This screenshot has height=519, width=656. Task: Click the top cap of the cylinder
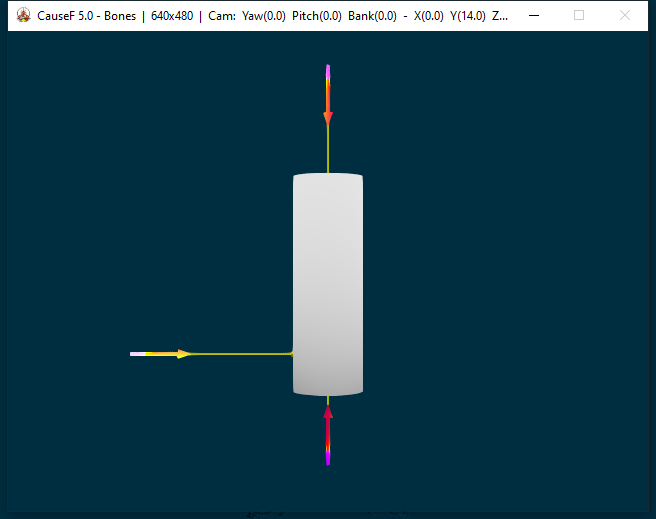point(328,177)
